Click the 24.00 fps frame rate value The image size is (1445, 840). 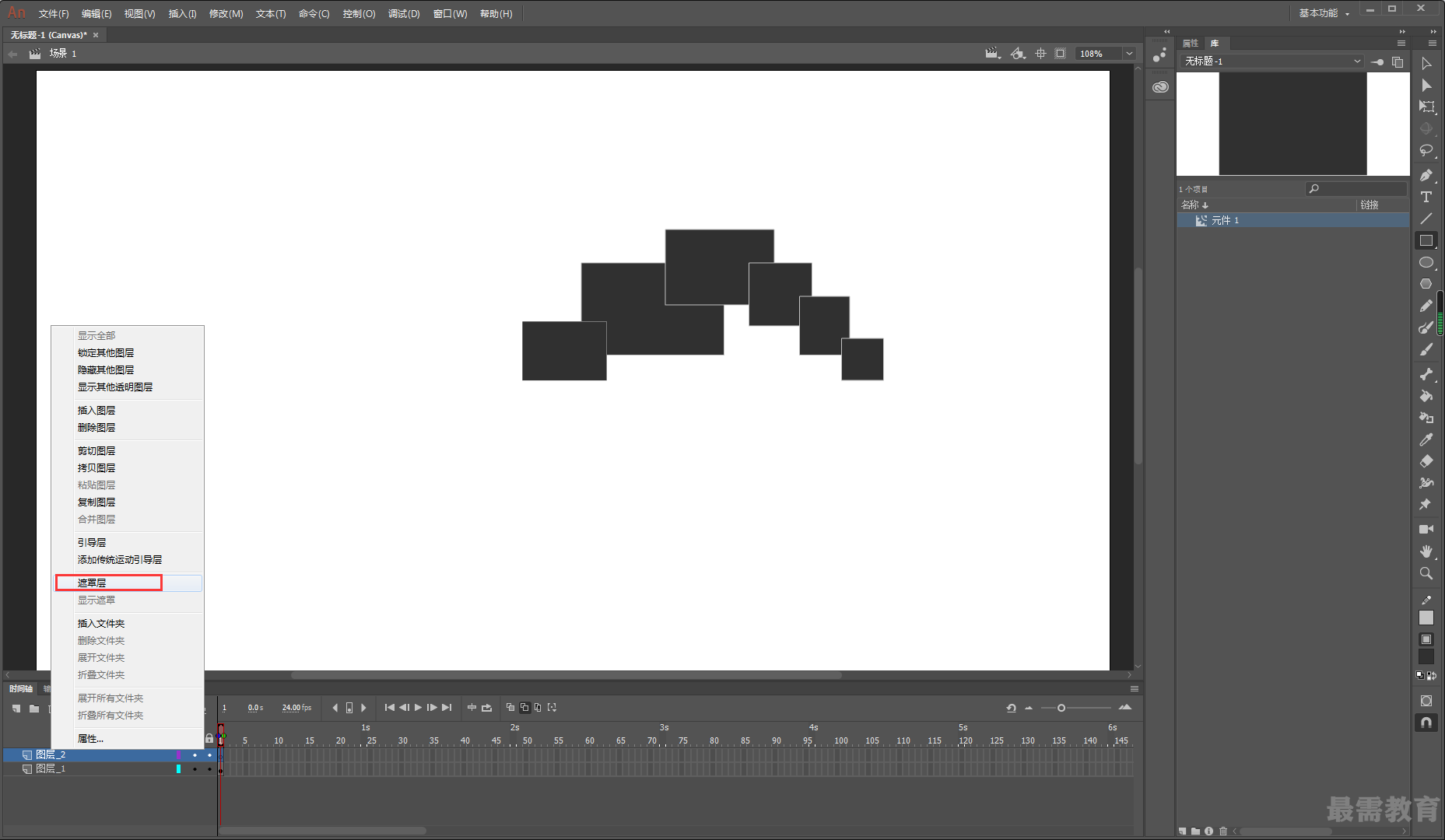pyautogui.click(x=296, y=708)
